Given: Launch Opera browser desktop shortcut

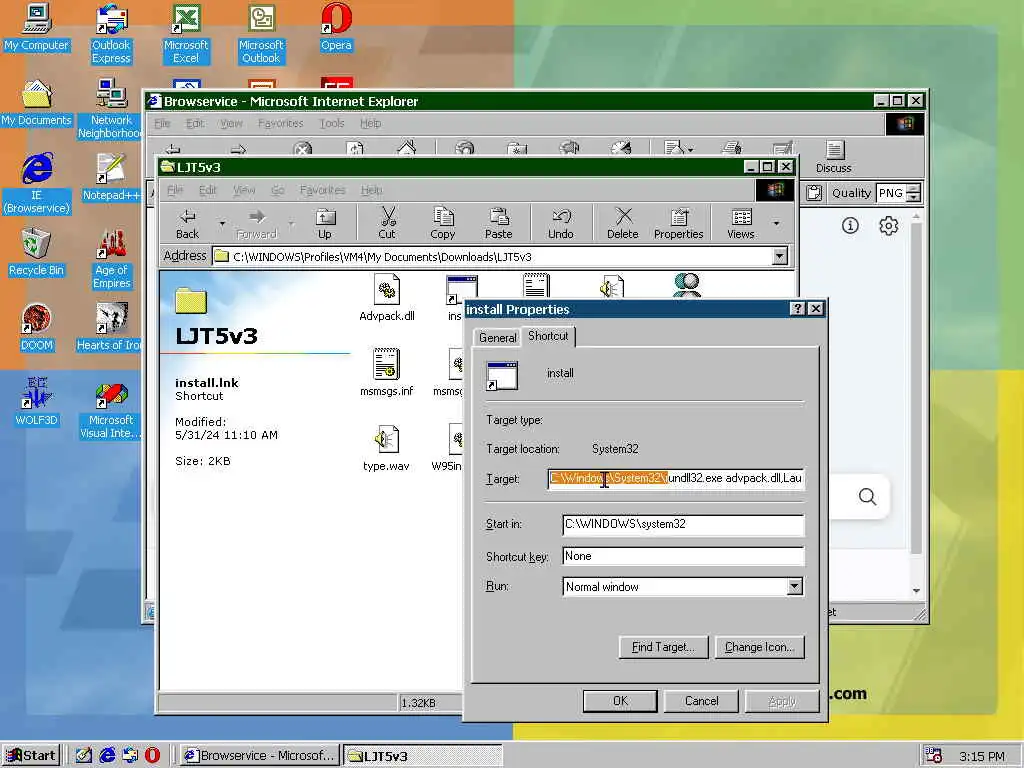Looking at the screenshot, I should click(x=336, y=28).
